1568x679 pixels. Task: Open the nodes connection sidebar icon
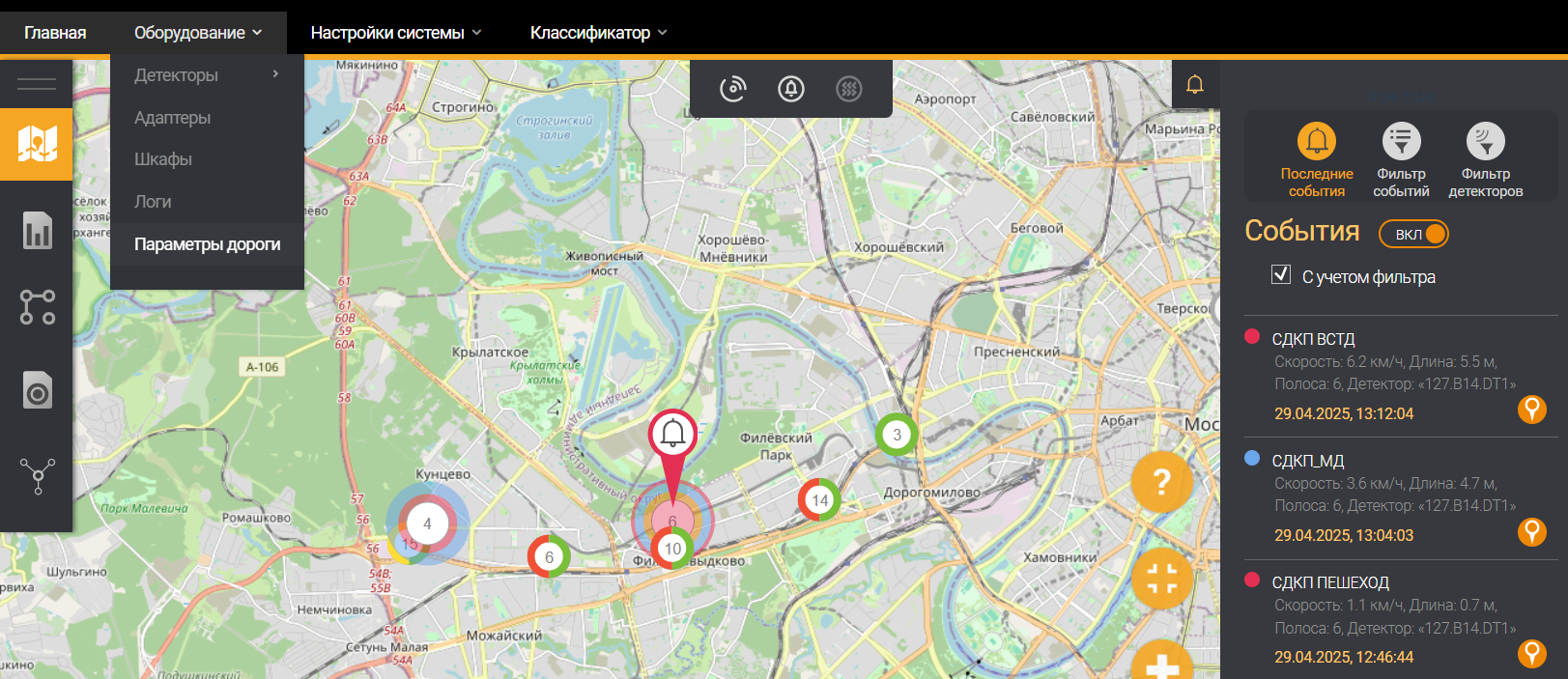[37, 307]
